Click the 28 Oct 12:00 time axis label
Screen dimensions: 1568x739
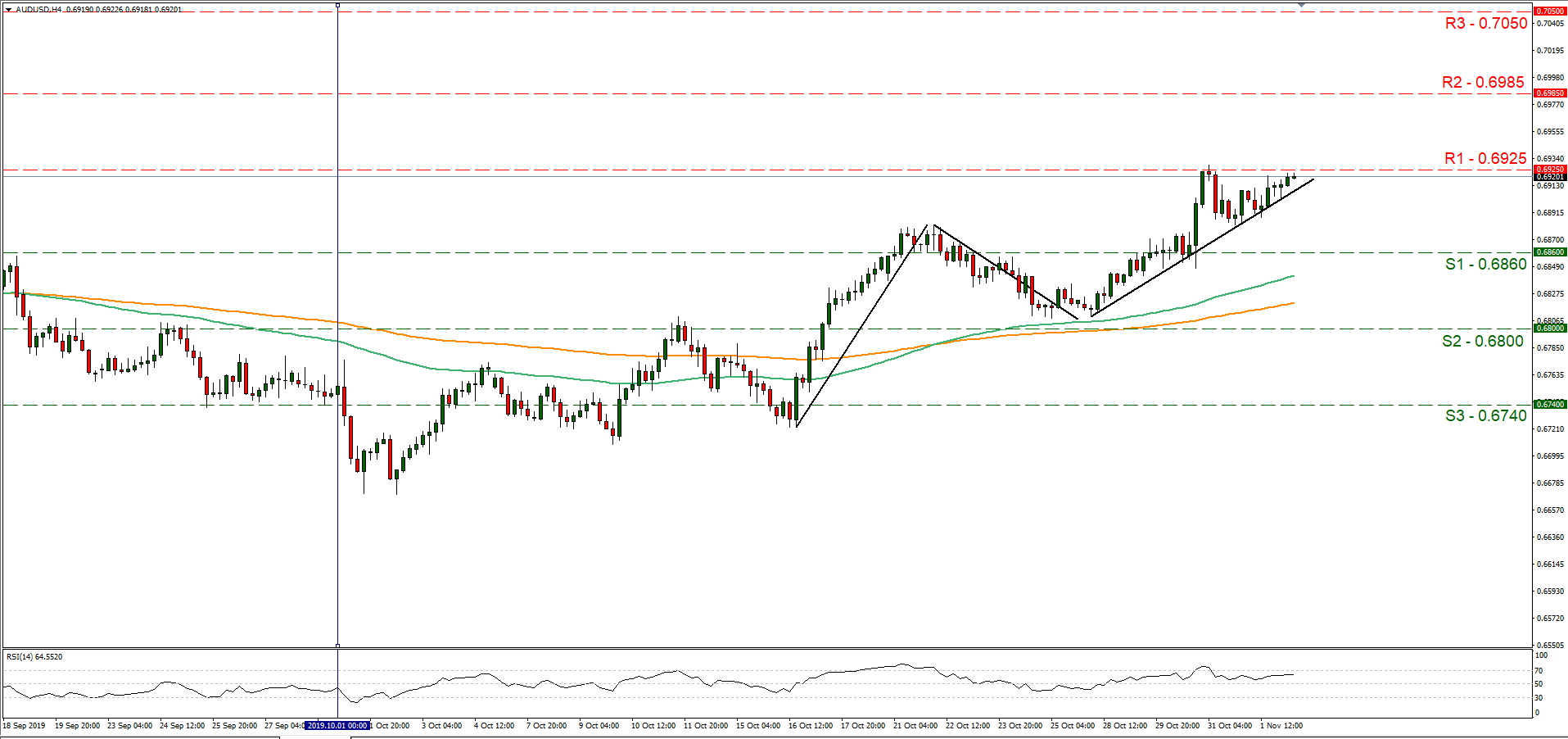[1125, 726]
